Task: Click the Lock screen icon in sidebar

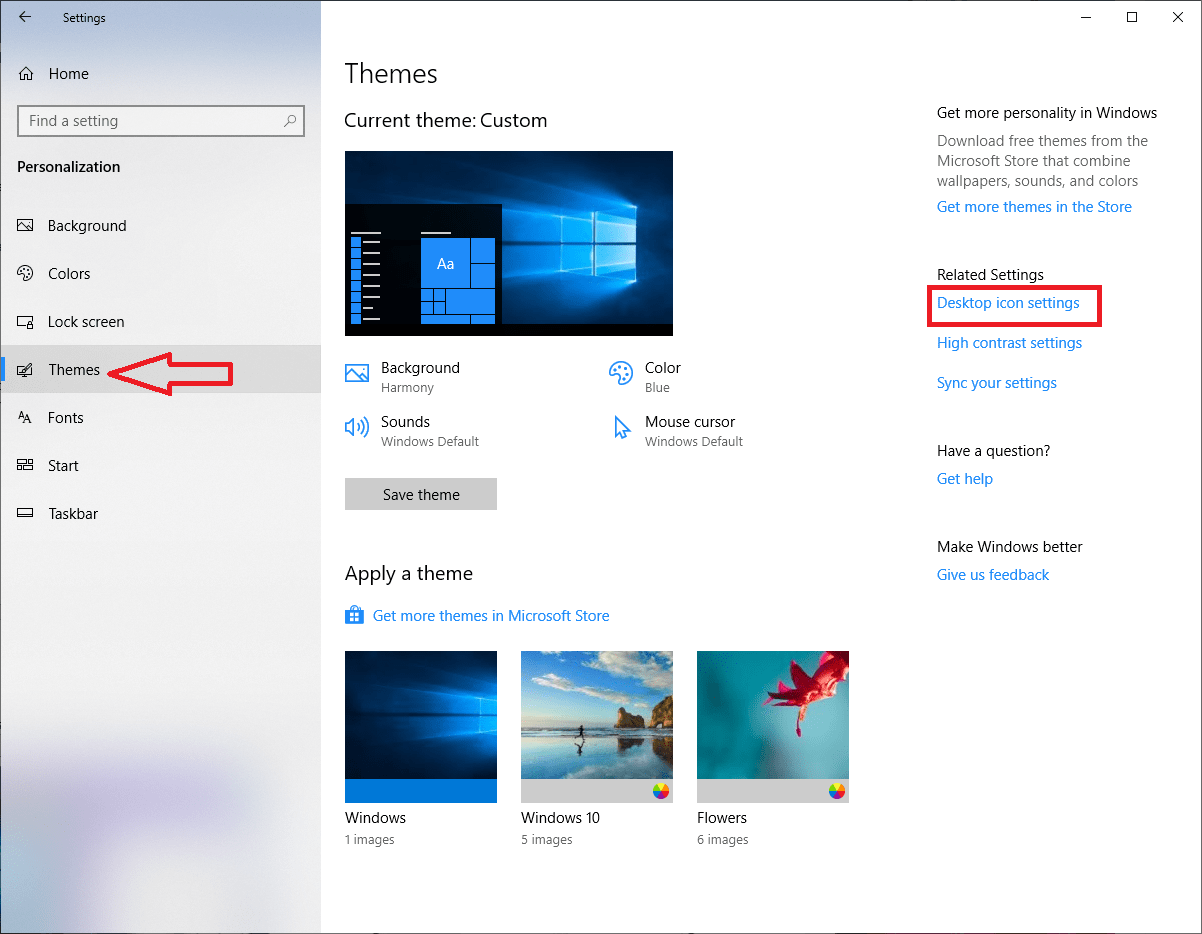Action: click(24, 321)
